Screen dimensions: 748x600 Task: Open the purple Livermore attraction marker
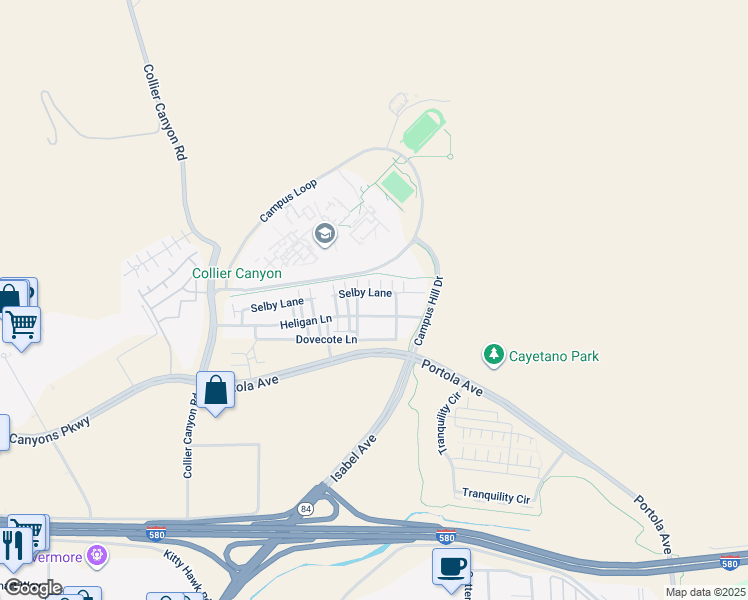(x=98, y=557)
